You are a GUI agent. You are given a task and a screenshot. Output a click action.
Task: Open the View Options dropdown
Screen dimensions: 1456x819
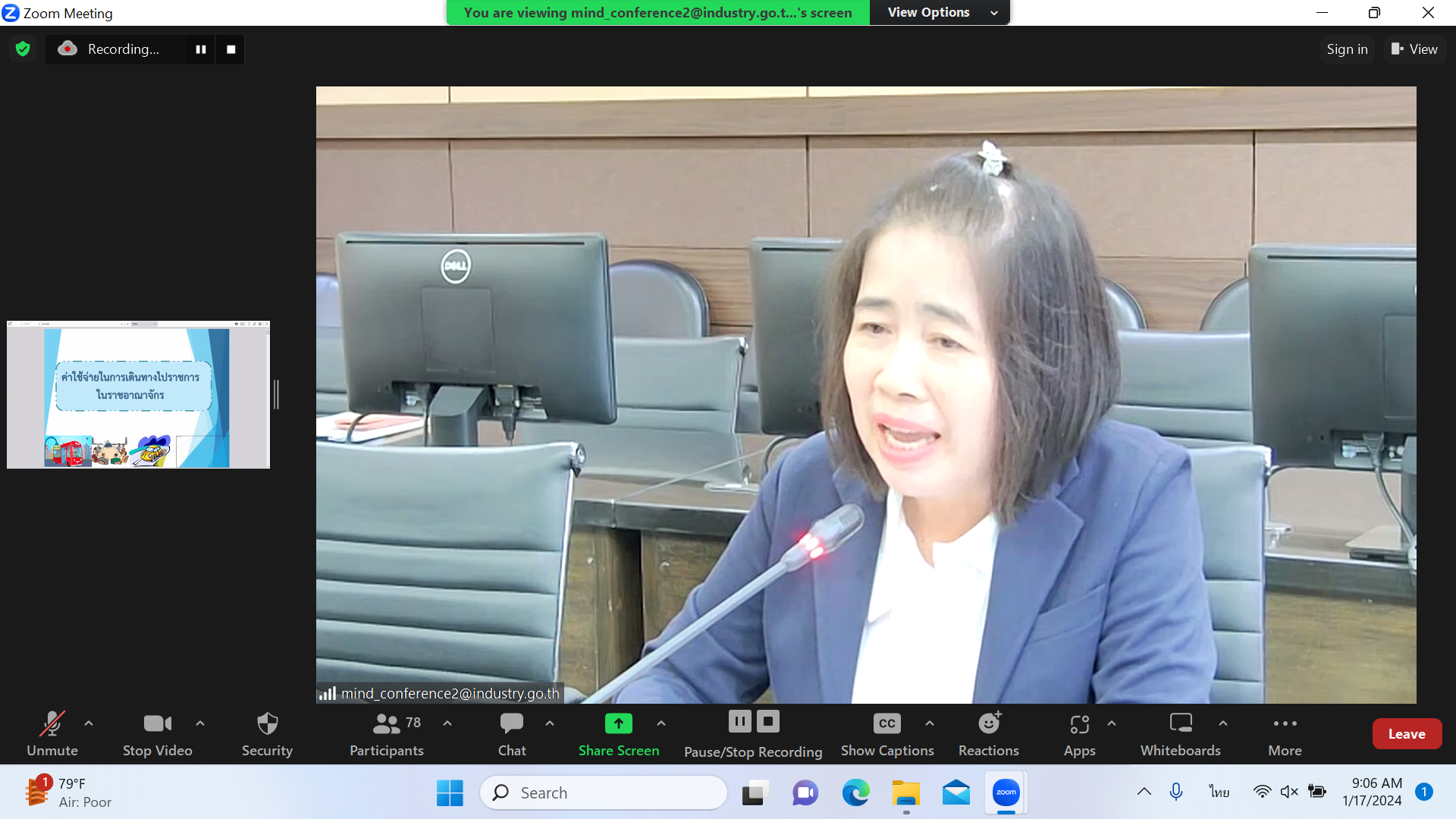940,13
